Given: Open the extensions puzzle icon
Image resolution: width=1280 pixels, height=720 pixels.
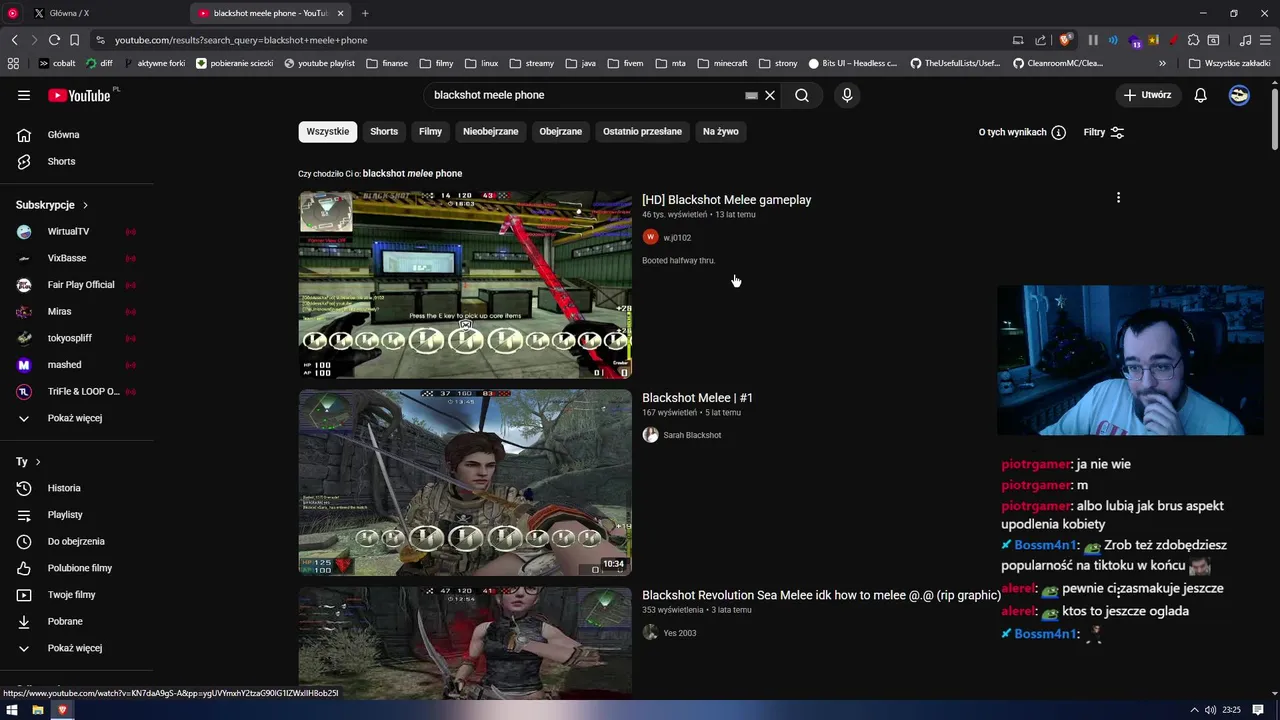Looking at the screenshot, I should click(x=1193, y=40).
